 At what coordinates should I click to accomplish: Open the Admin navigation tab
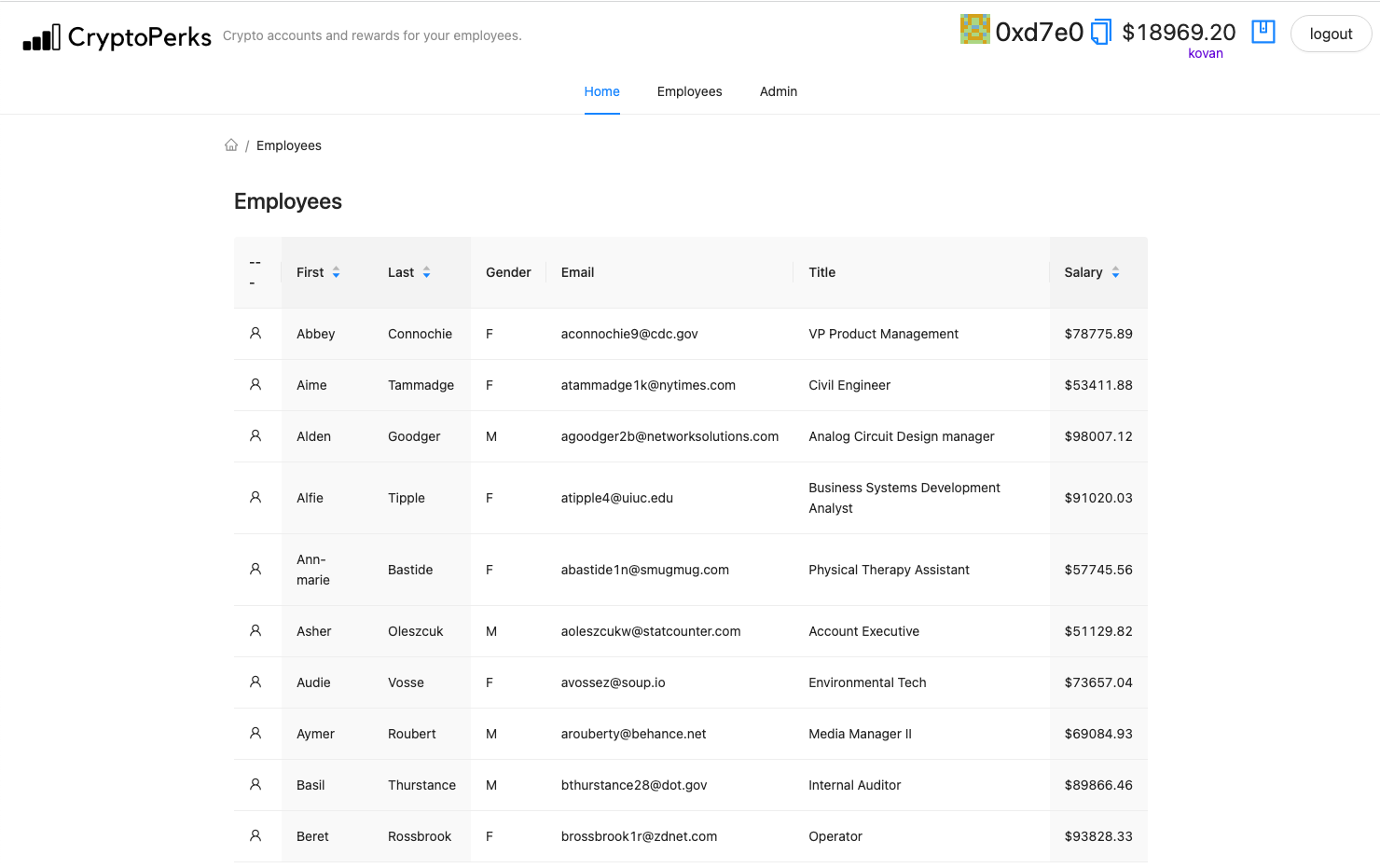click(779, 91)
